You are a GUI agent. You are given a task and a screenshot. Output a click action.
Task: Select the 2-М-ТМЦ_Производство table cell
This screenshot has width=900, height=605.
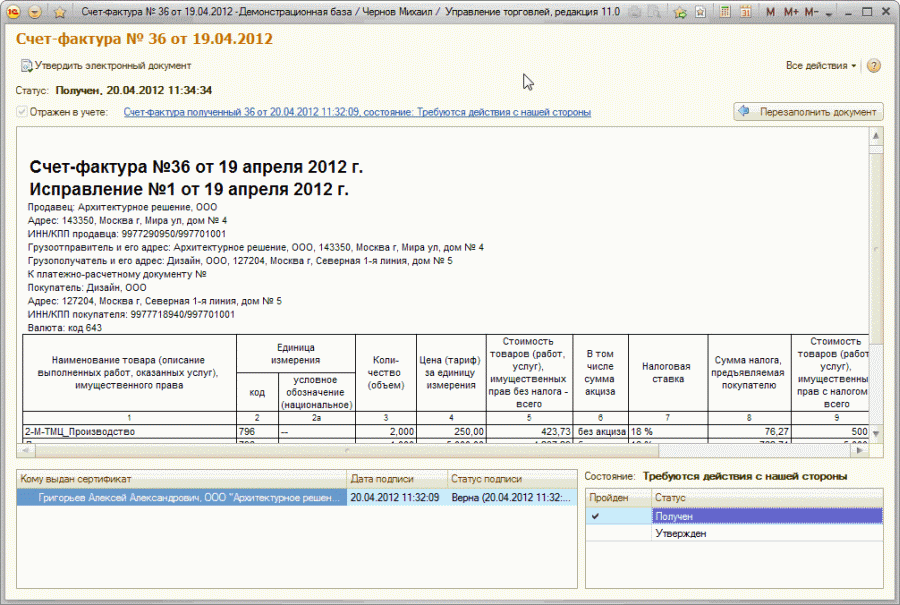pos(130,432)
